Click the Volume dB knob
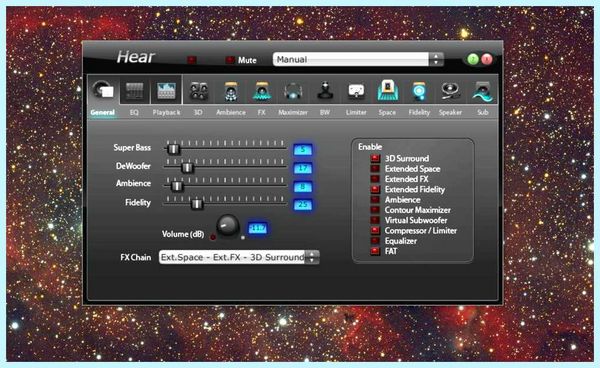The width and height of the screenshot is (600, 368). (227, 226)
